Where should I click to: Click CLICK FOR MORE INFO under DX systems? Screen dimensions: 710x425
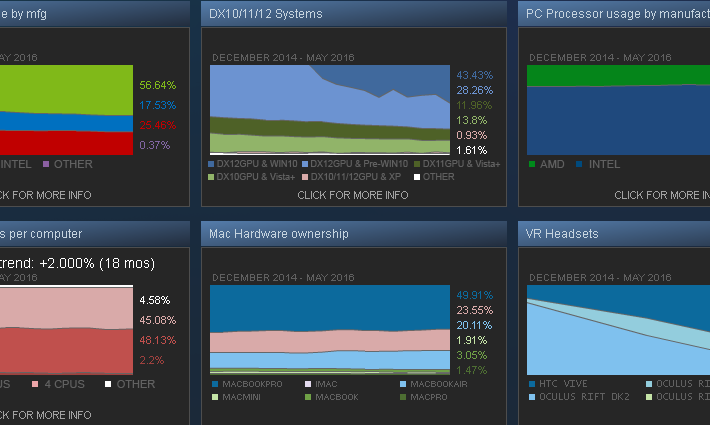point(353,195)
